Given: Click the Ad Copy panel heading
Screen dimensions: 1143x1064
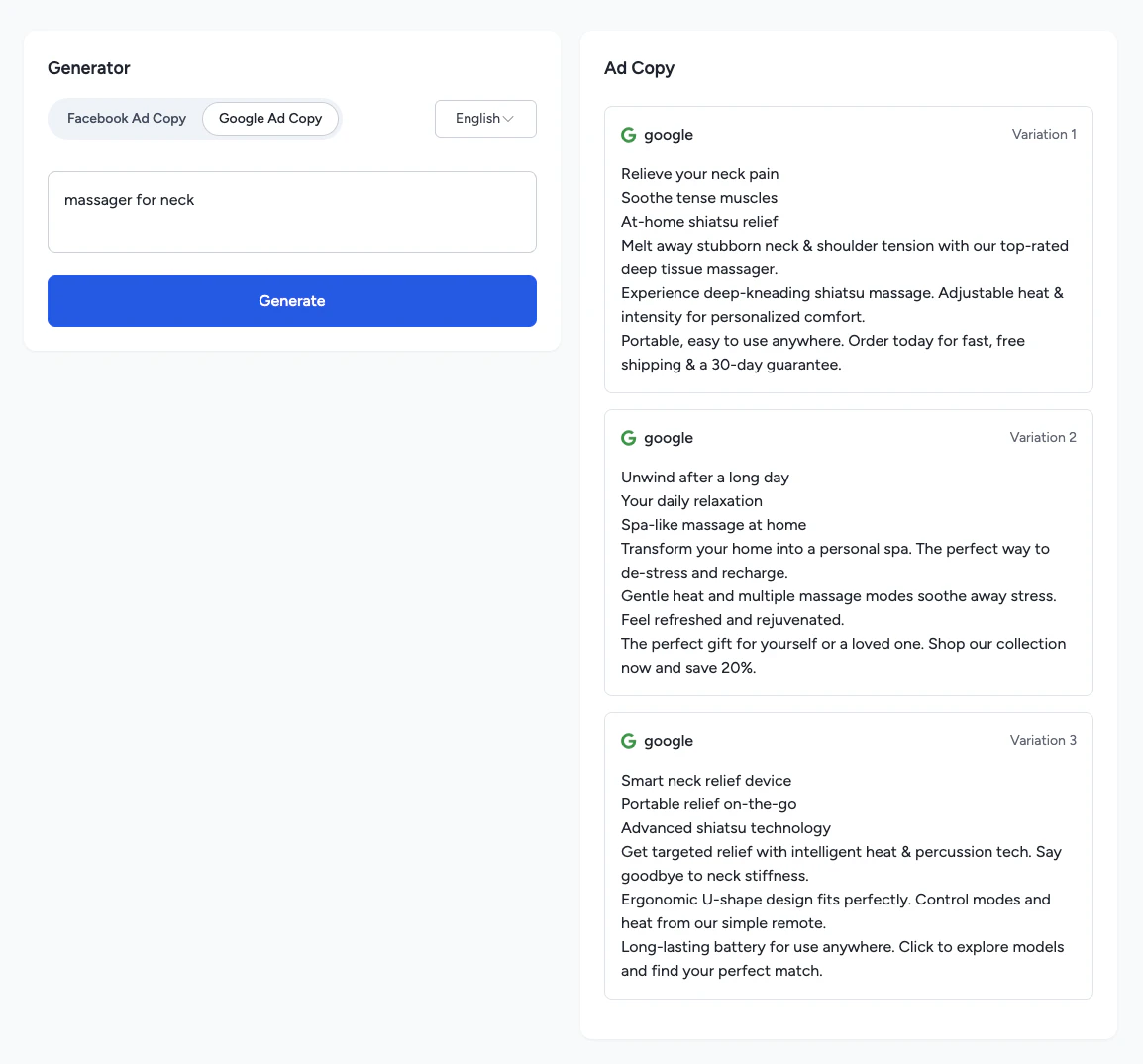Looking at the screenshot, I should 639,68.
